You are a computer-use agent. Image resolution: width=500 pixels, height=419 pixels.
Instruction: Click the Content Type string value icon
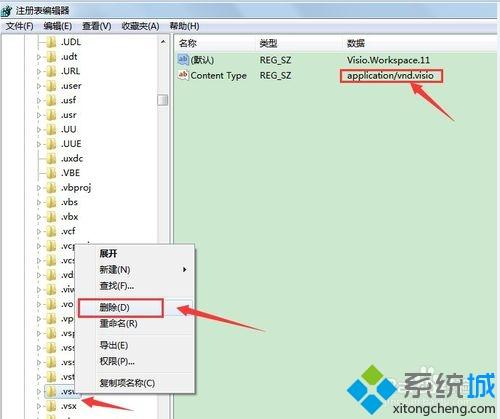(183, 75)
